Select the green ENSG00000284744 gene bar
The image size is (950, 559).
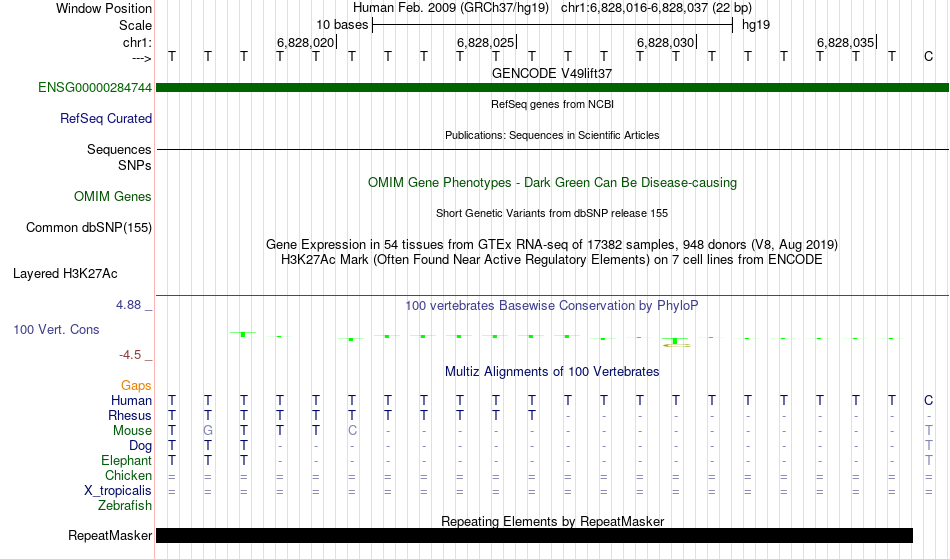coord(552,88)
